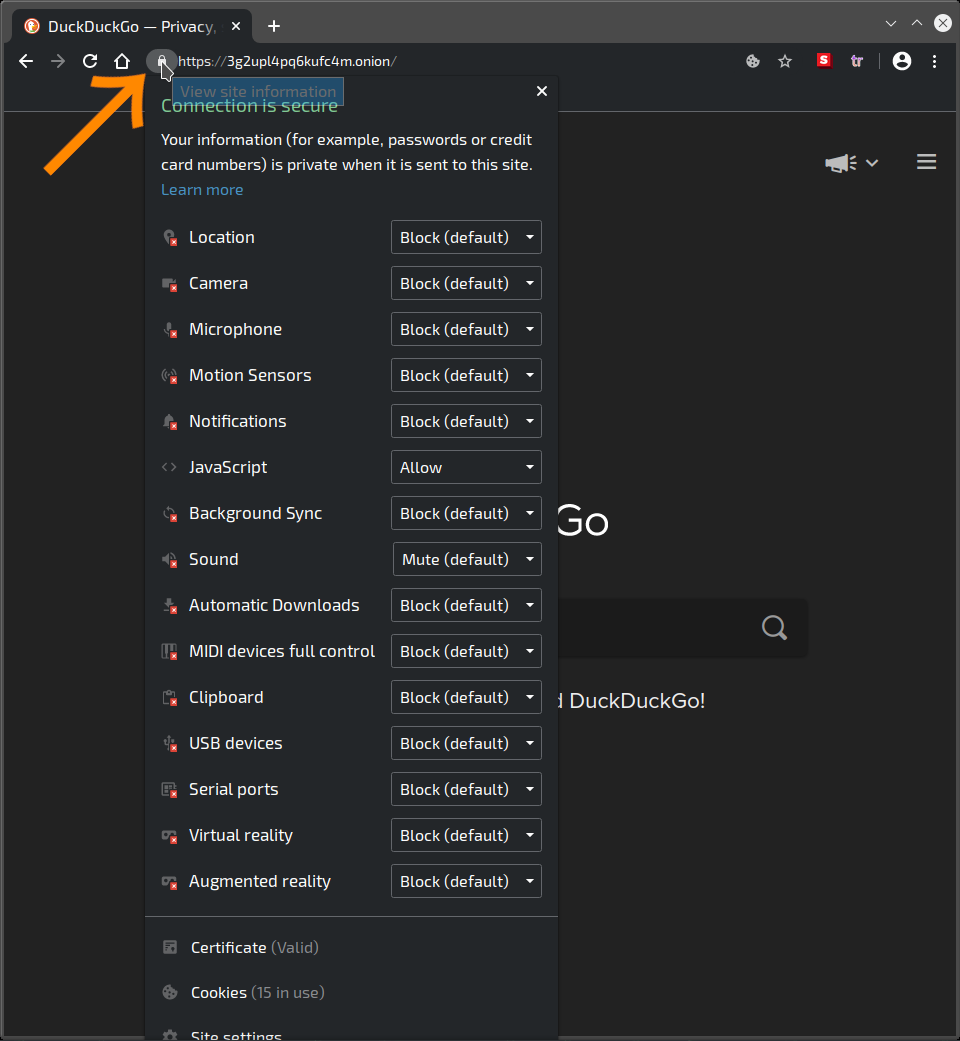
Task: Click the DuckDuckGo megaphone icon
Action: pos(840,163)
